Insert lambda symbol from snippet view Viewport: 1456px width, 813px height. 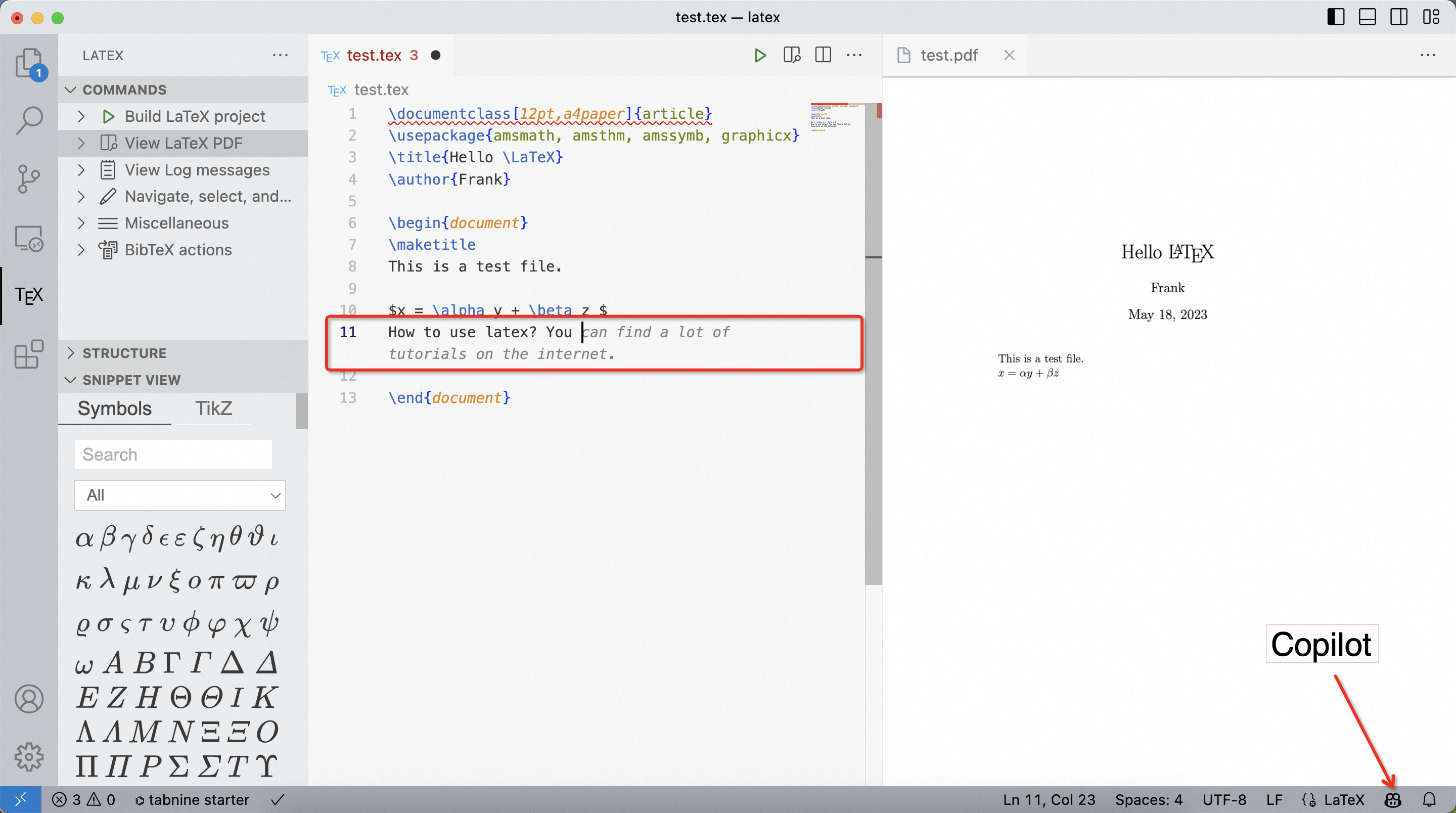[x=107, y=579]
